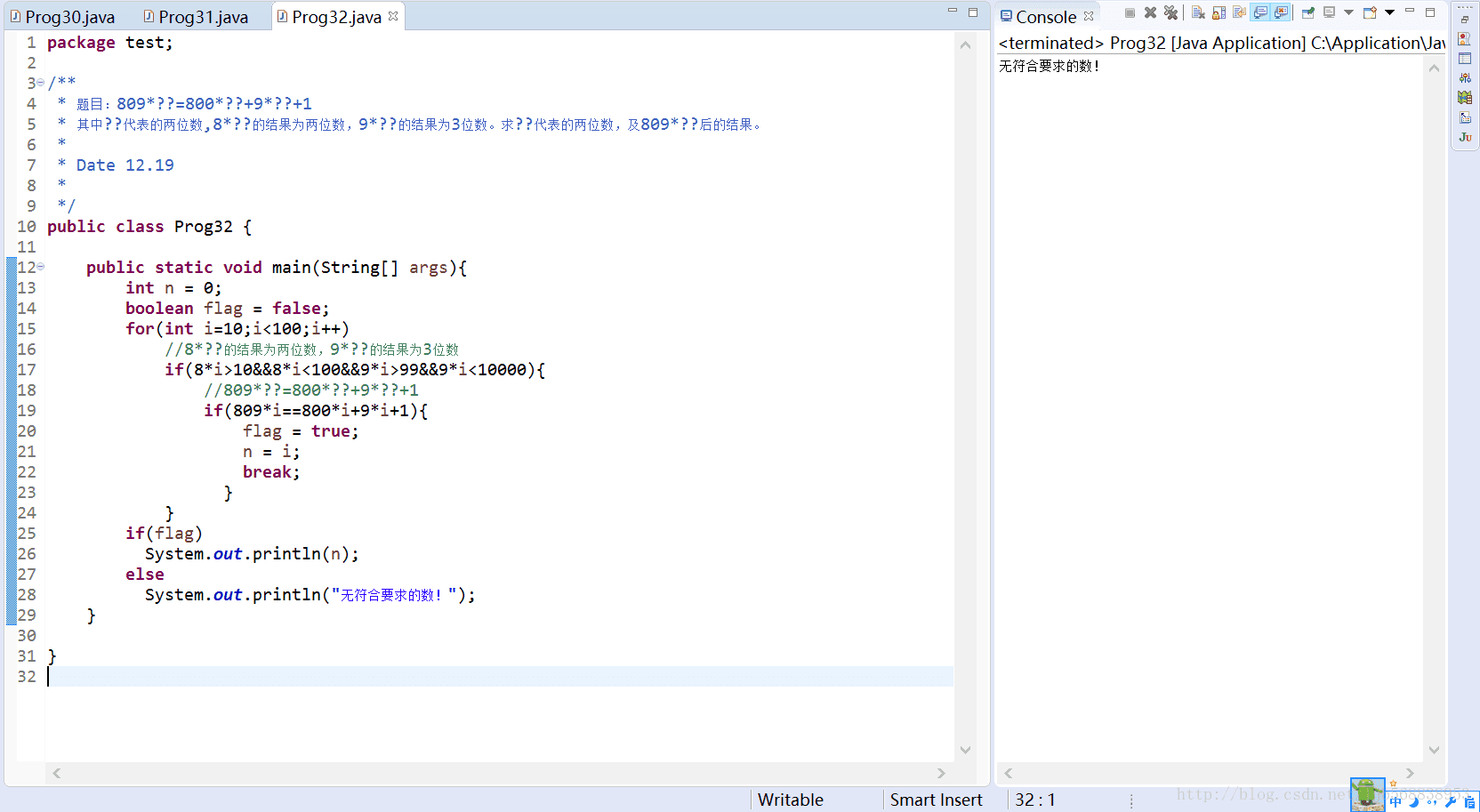Open the green map fast view icon in the right trim
Viewport: 1480px width, 812px height.
point(1464,97)
